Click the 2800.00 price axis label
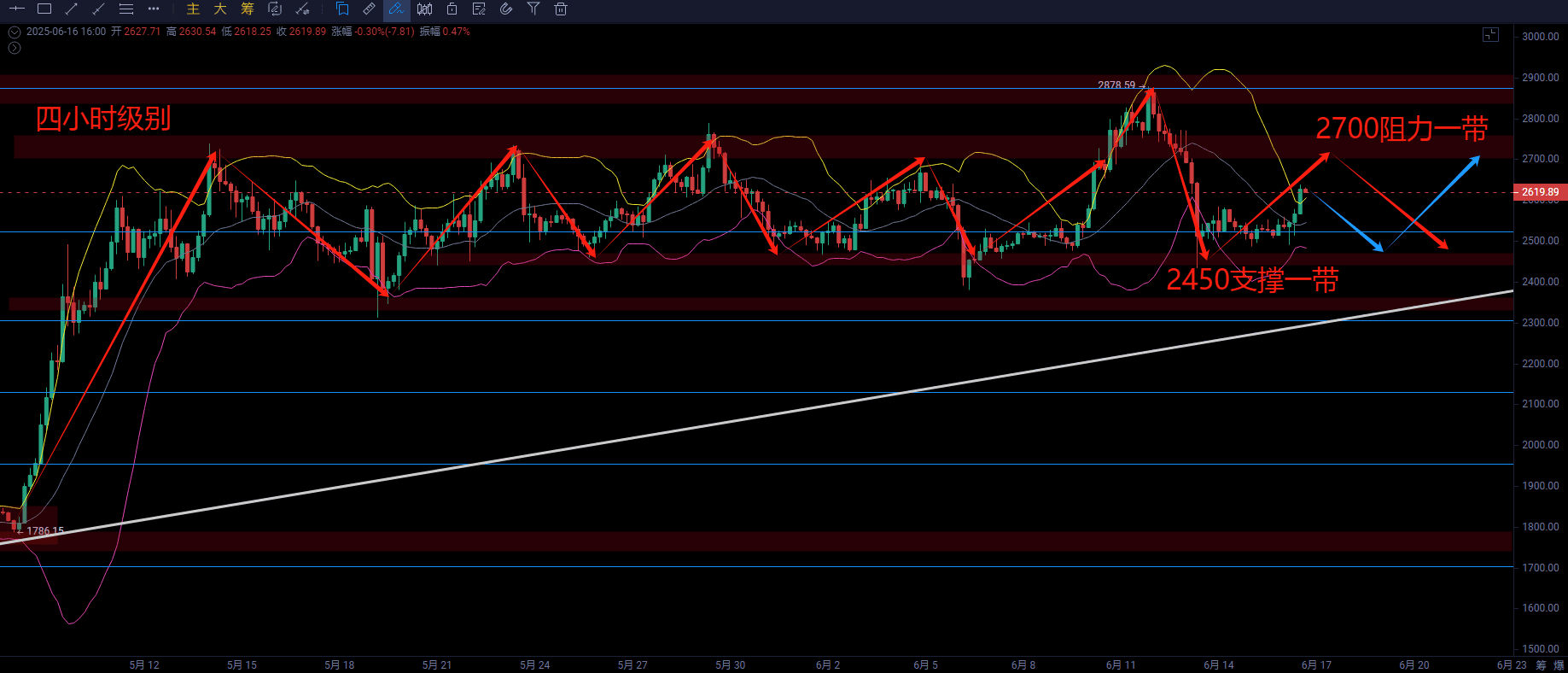The height and width of the screenshot is (673, 1568). pyautogui.click(x=1541, y=119)
